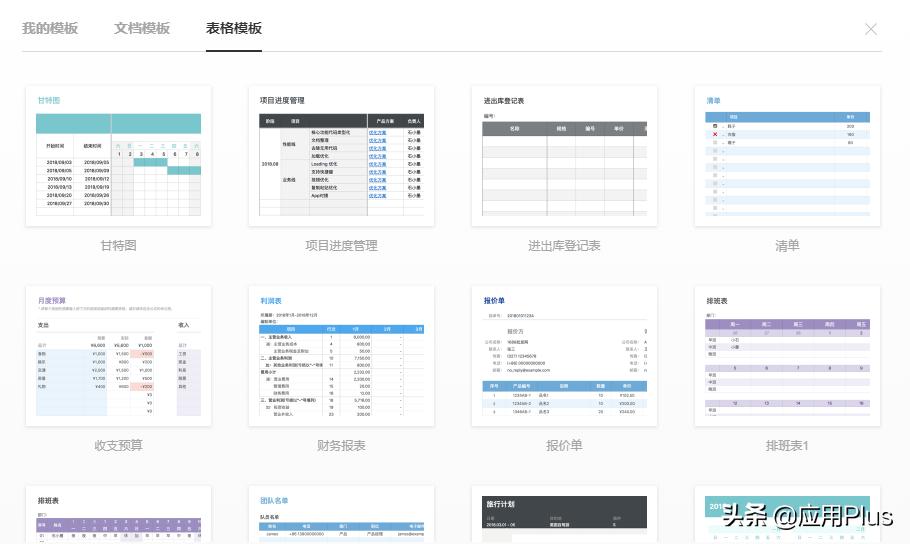Switch to the 我的模板 tab

50,28
